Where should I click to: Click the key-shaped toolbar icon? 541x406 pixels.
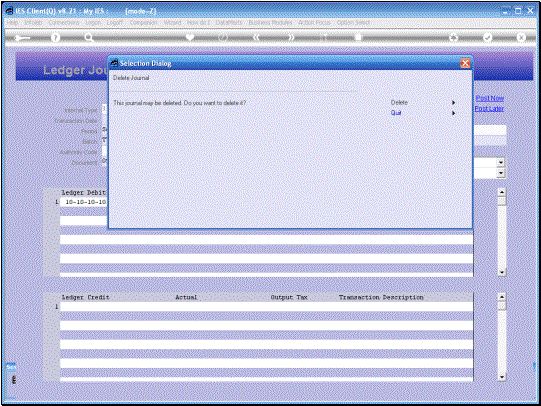22,38
